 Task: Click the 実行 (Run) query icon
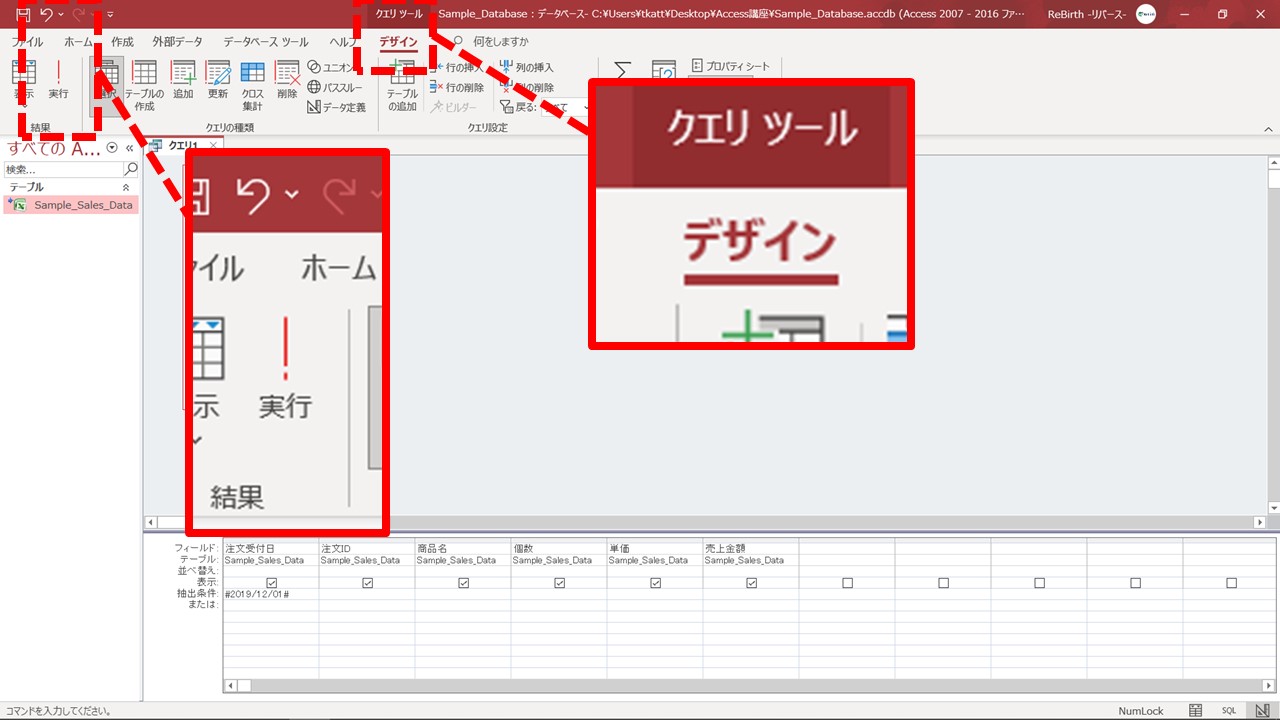[58, 78]
